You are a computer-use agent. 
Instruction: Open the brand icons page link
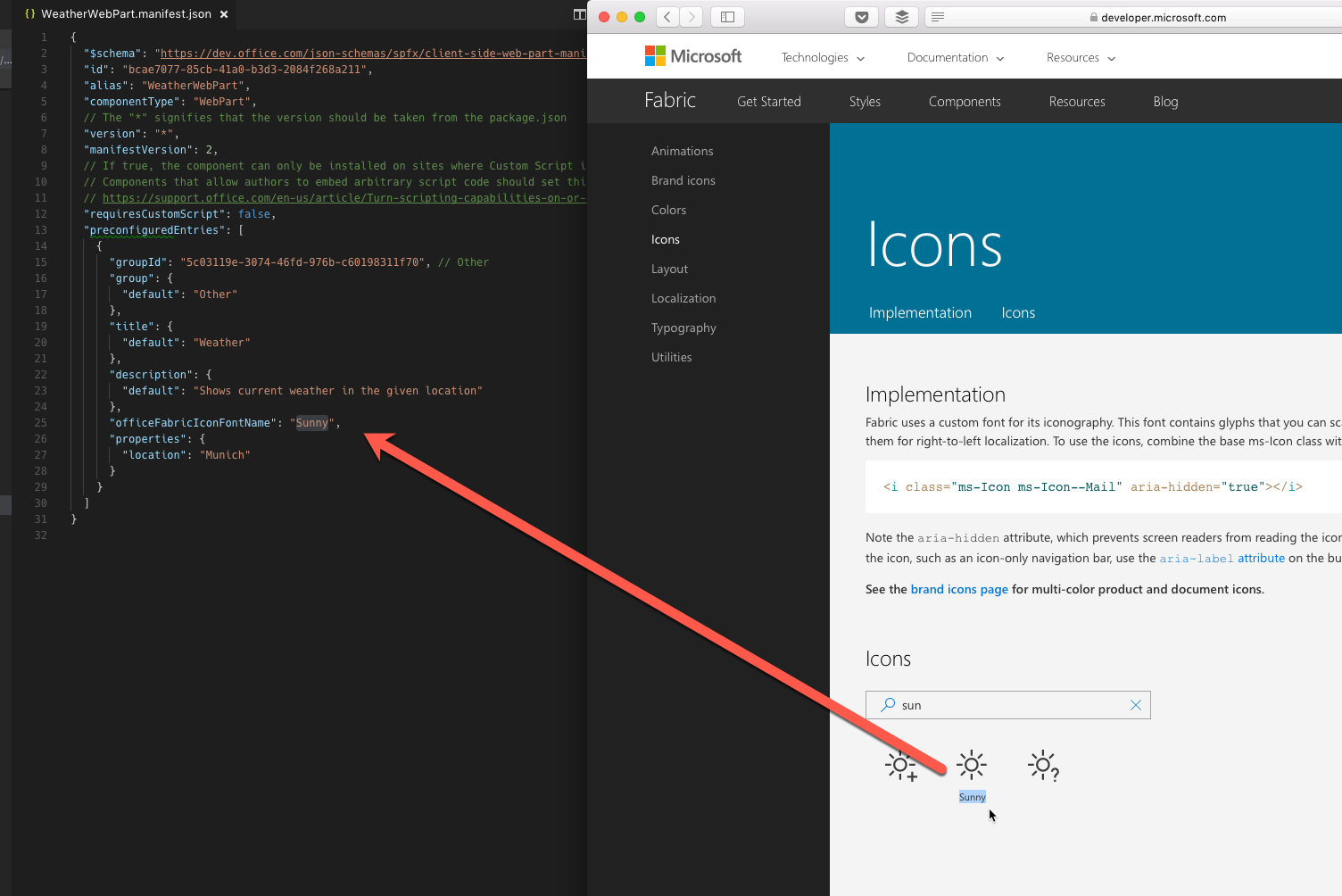point(959,589)
